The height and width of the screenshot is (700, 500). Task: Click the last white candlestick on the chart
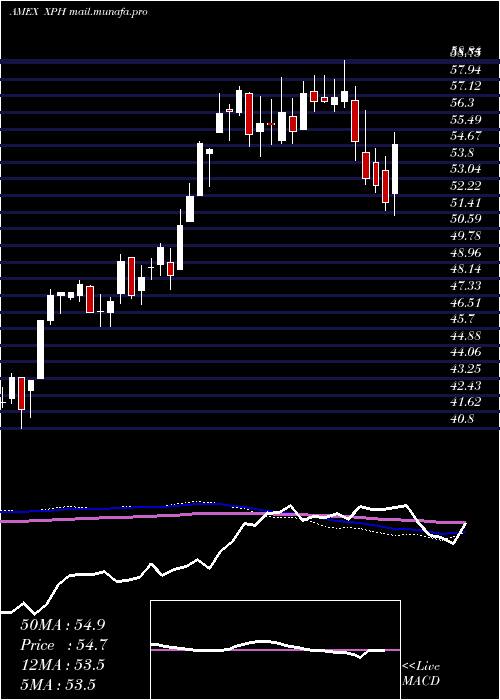pos(395,169)
